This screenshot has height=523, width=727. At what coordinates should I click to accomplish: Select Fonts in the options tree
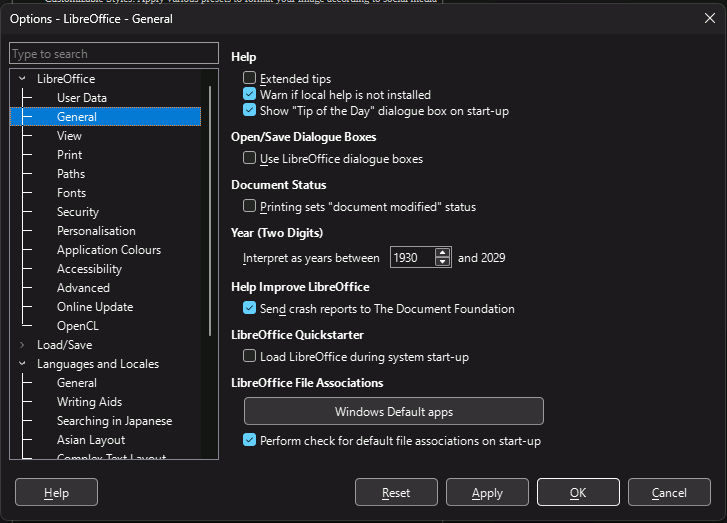point(71,193)
